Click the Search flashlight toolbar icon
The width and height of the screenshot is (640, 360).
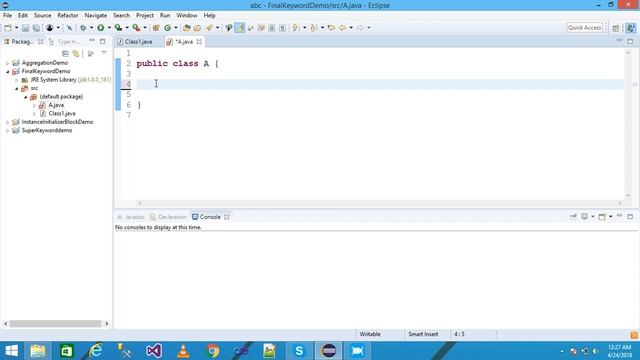(x=209, y=28)
